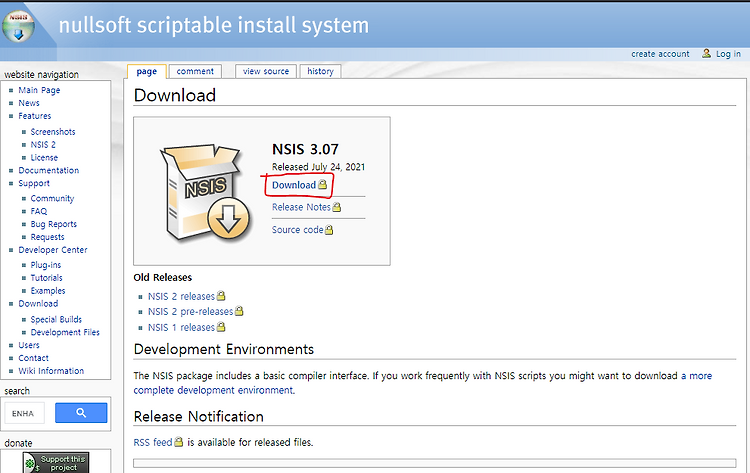Viewport: 750px width, 473px height.
Task: Open FAQ in the sidebar
Action: [x=39, y=211]
